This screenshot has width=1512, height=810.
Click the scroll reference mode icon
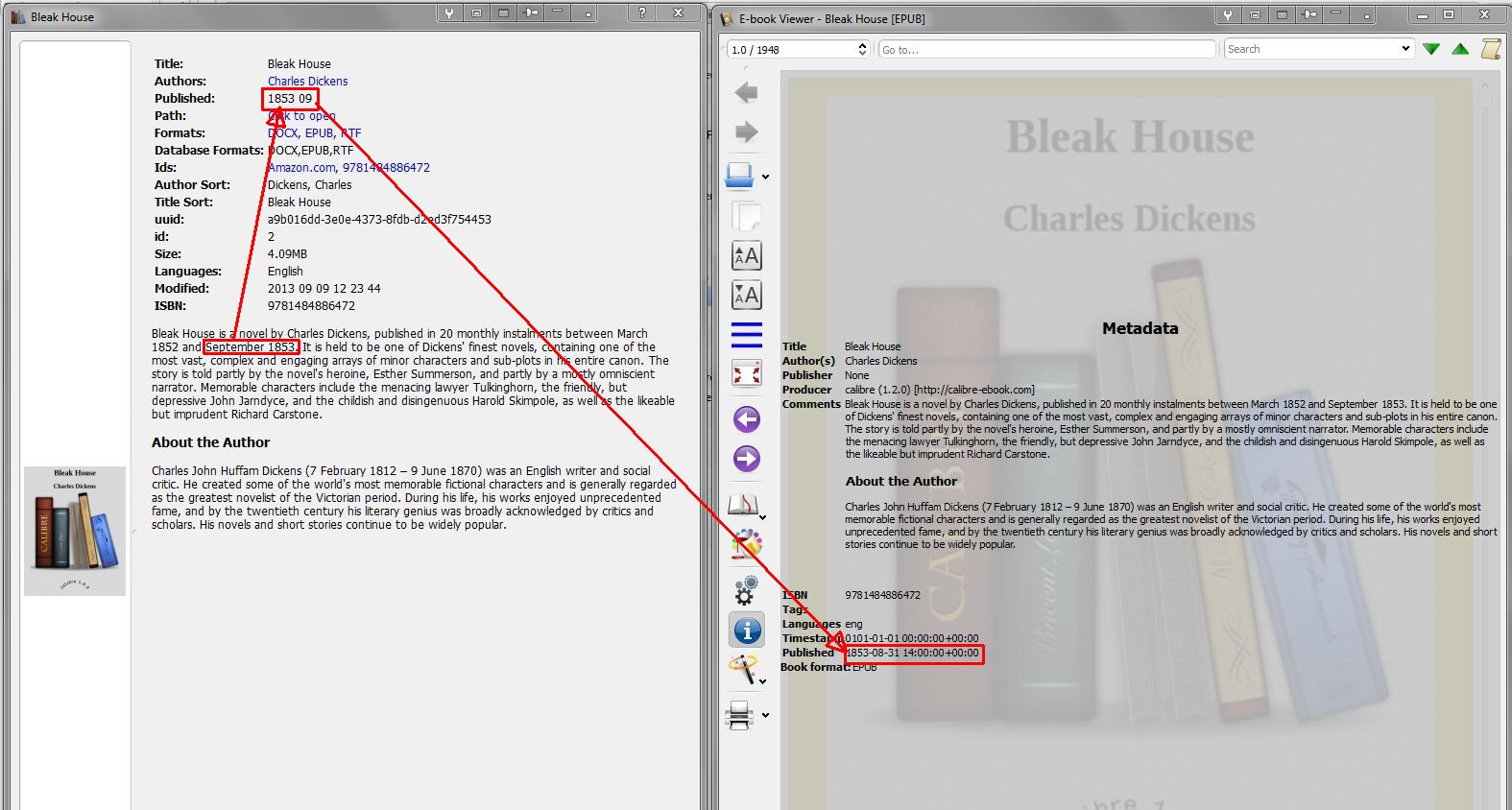point(1491,49)
